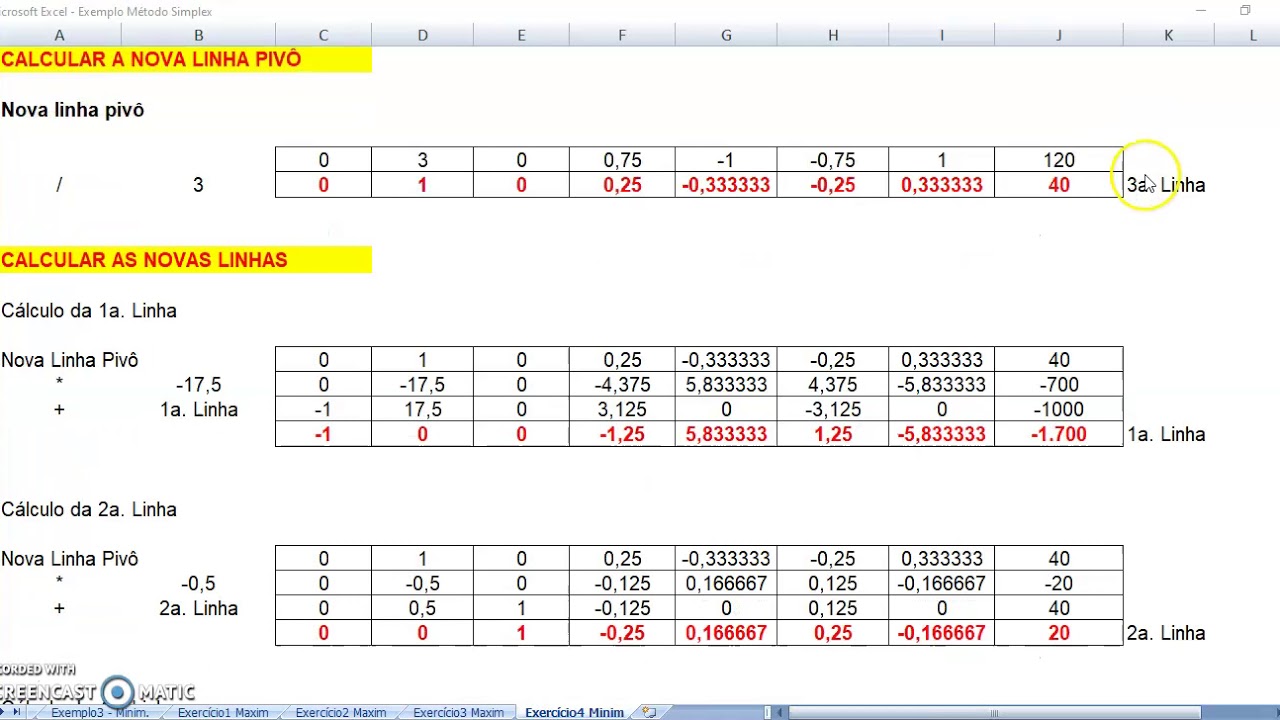This screenshot has height=720, width=1280.
Task: Select the multiplier cell -0,5 in column B
Action: tap(198, 584)
